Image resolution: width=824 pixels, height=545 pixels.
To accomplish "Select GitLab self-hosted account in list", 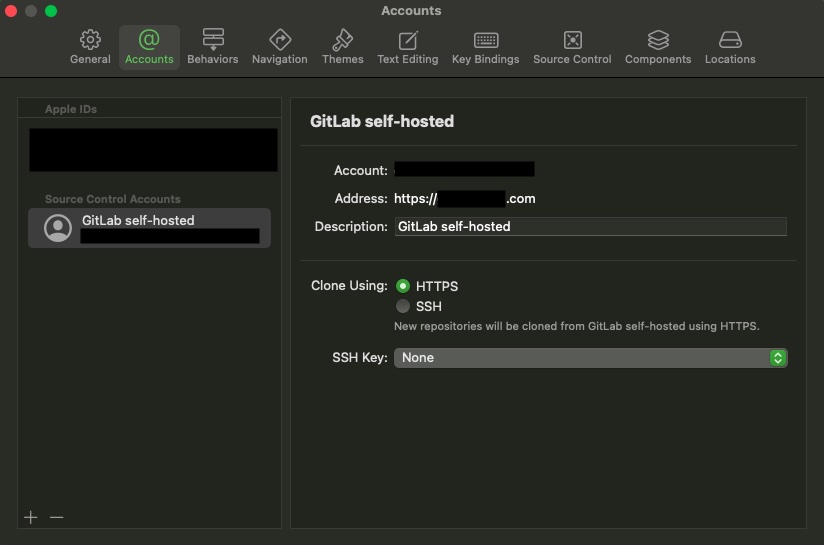I will (x=149, y=228).
